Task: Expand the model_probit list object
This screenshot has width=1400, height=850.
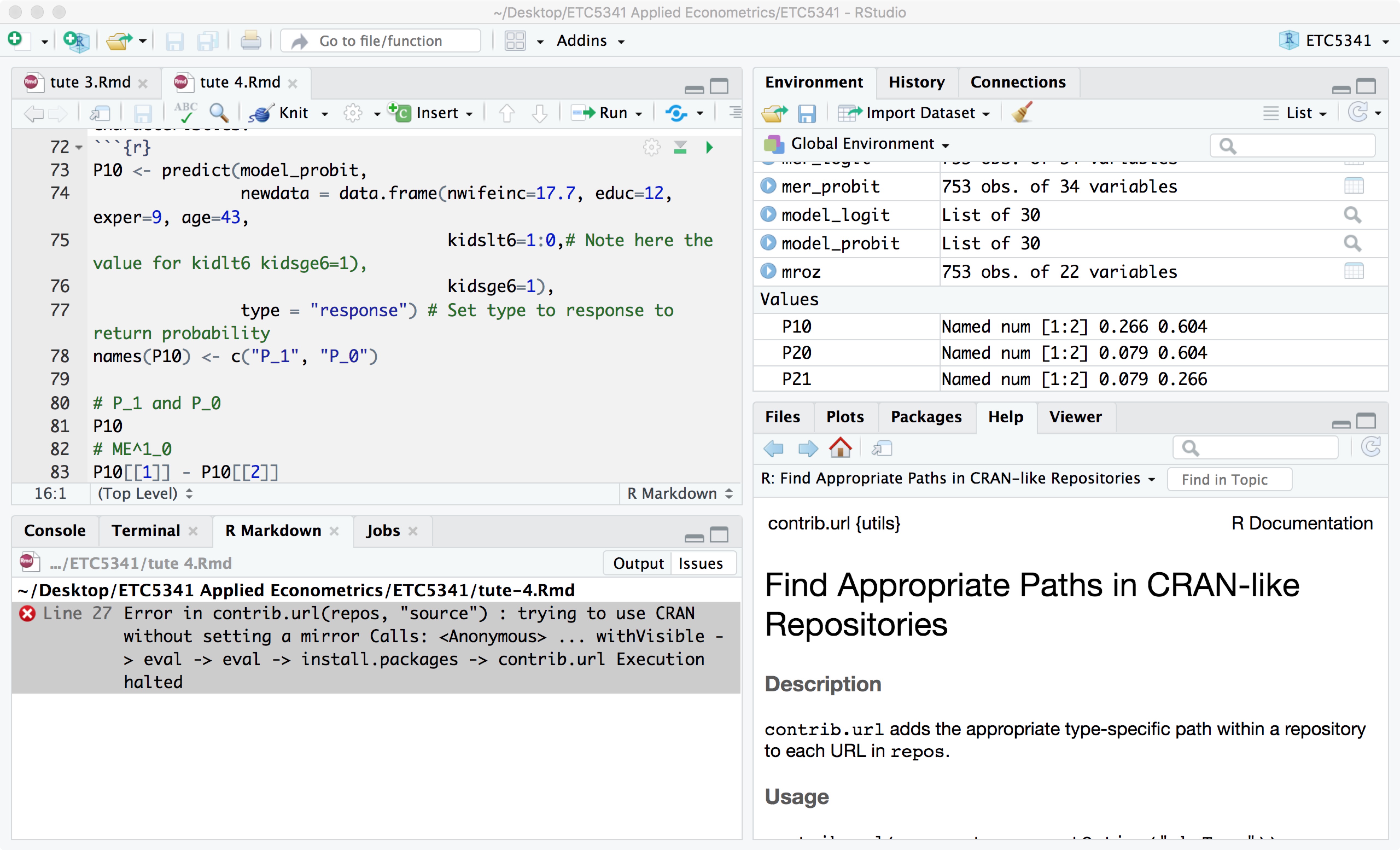Action: pos(768,243)
